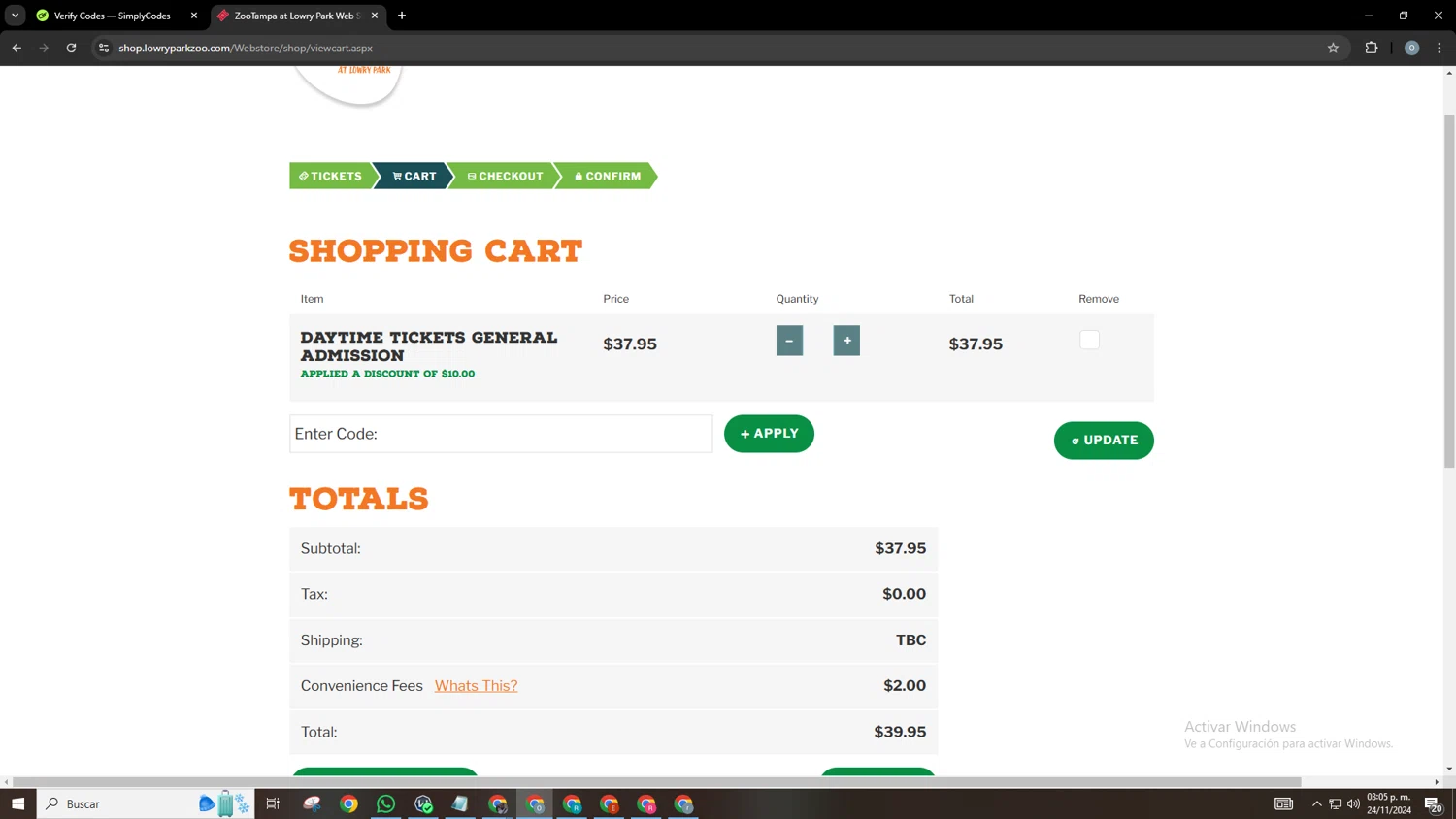
Task: Open the Snipping Tool taskbar icon
Action: [312, 803]
